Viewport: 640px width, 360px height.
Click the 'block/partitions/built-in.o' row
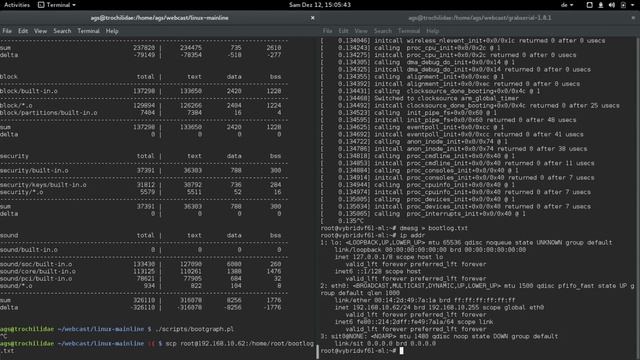click(141, 113)
